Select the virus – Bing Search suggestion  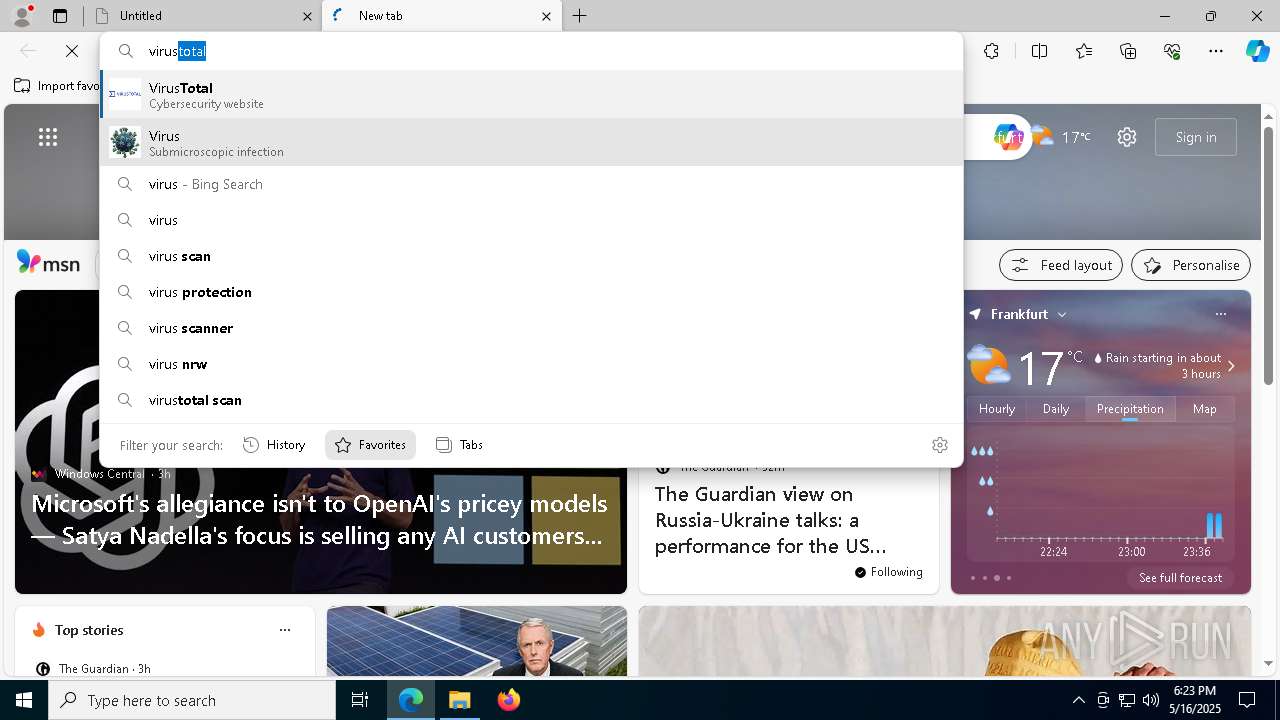click(532, 184)
